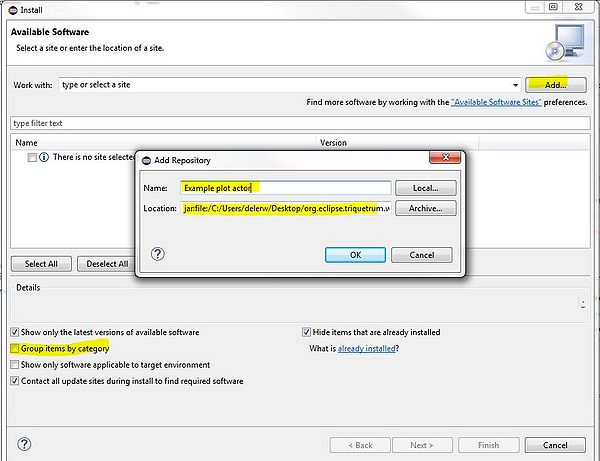Open the 'Available Software Sites' link

[x=496, y=102]
